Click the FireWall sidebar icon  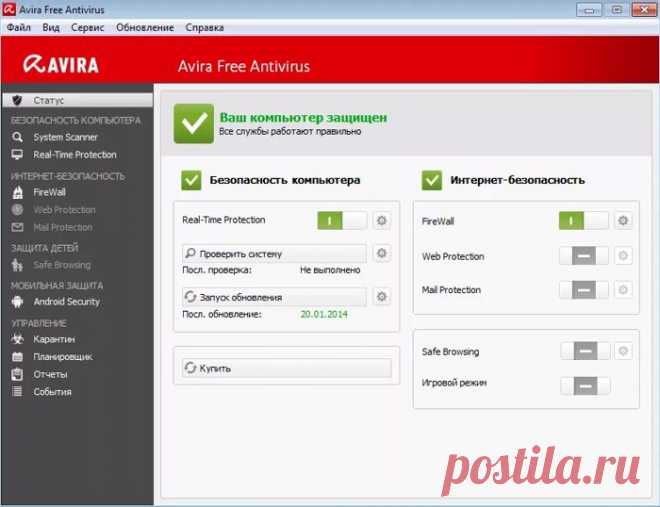coord(17,192)
